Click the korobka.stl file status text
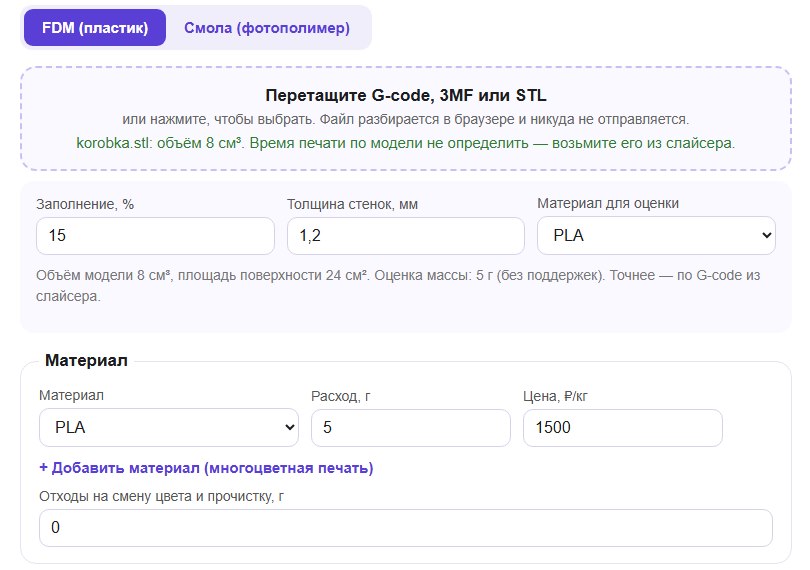 [x=406, y=143]
